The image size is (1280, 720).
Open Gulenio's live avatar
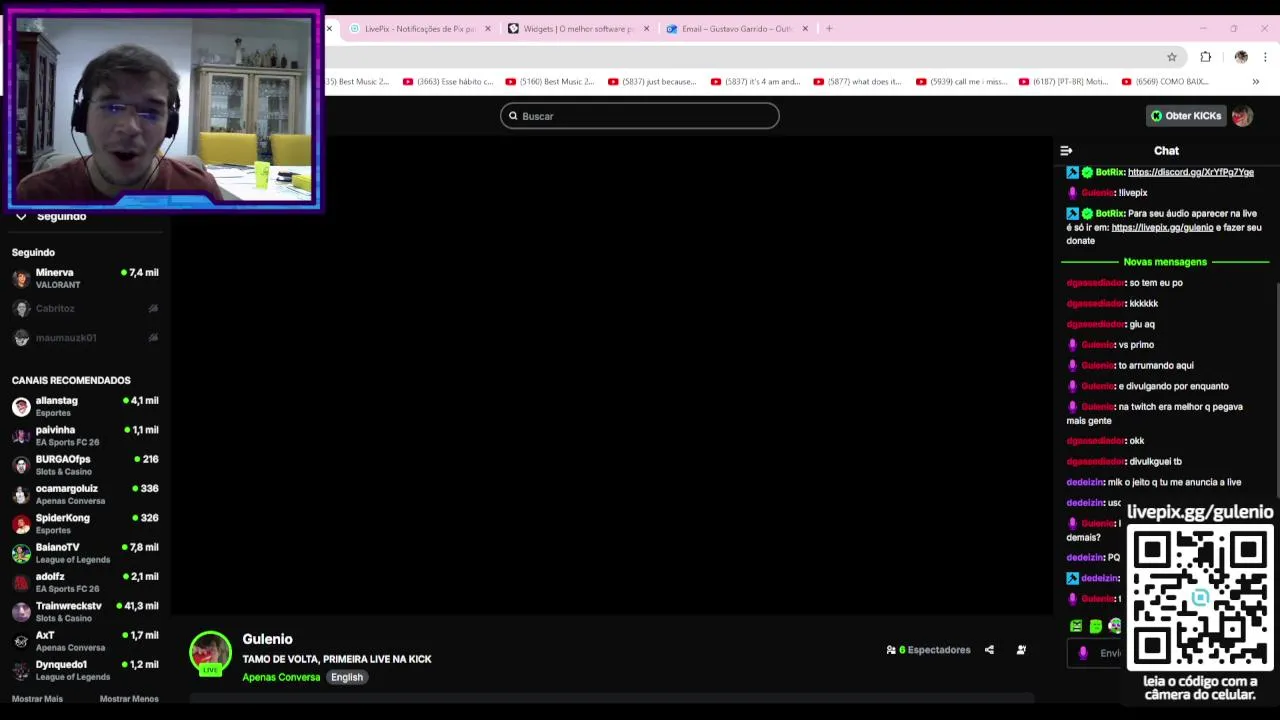(x=210, y=653)
